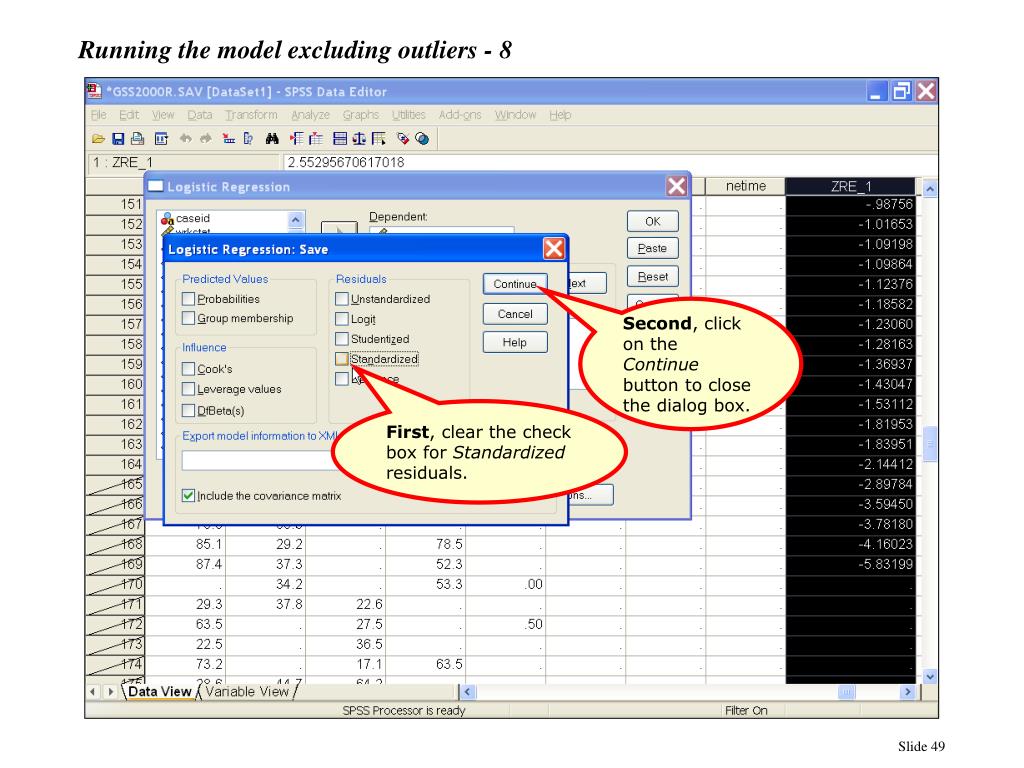
Task: Click the sheet tab scroll-right arrow
Action: [110, 691]
